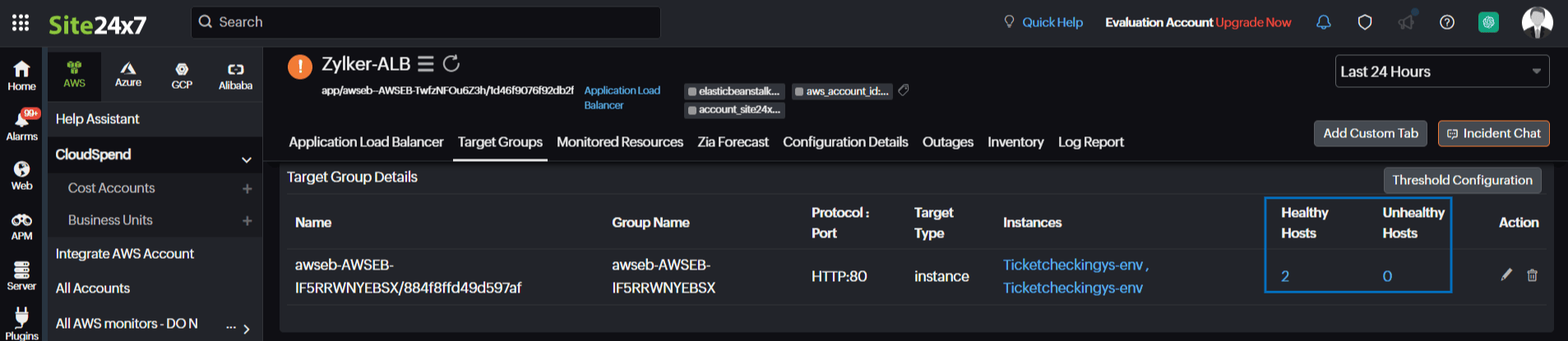1568x341 pixels.
Task: Edit the target group with pencil icon
Action: pos(1506,275)
